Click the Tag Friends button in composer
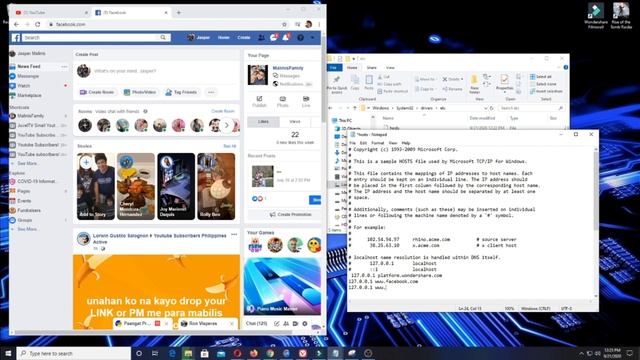 181,92
